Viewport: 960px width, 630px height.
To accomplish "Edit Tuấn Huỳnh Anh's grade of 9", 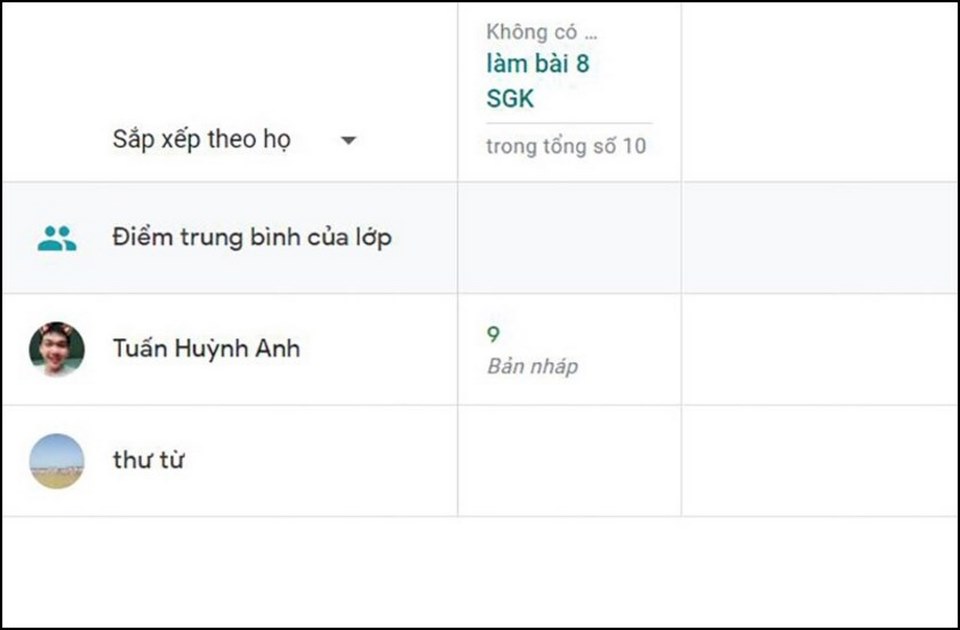I will (x=494, y=335).
